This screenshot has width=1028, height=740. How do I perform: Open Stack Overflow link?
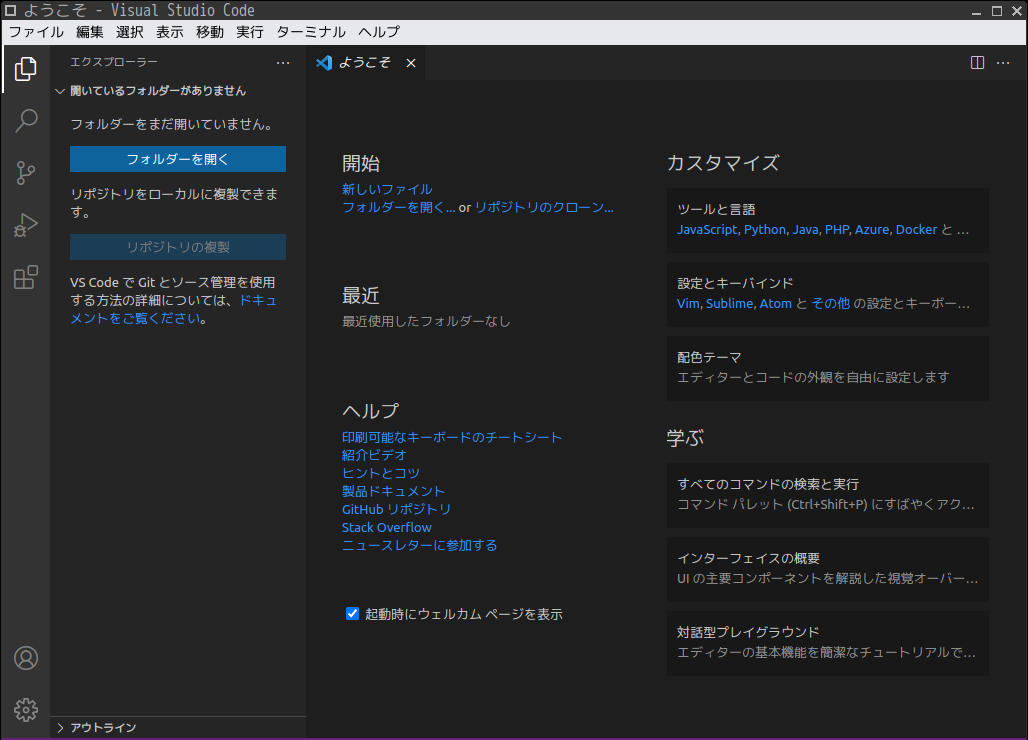click(x=386, y=528)
